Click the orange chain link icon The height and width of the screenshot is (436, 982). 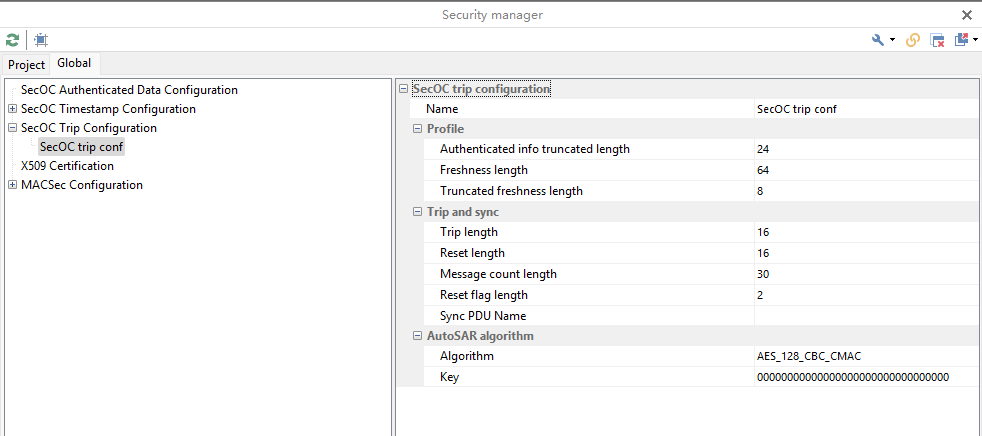coord(912,40)
